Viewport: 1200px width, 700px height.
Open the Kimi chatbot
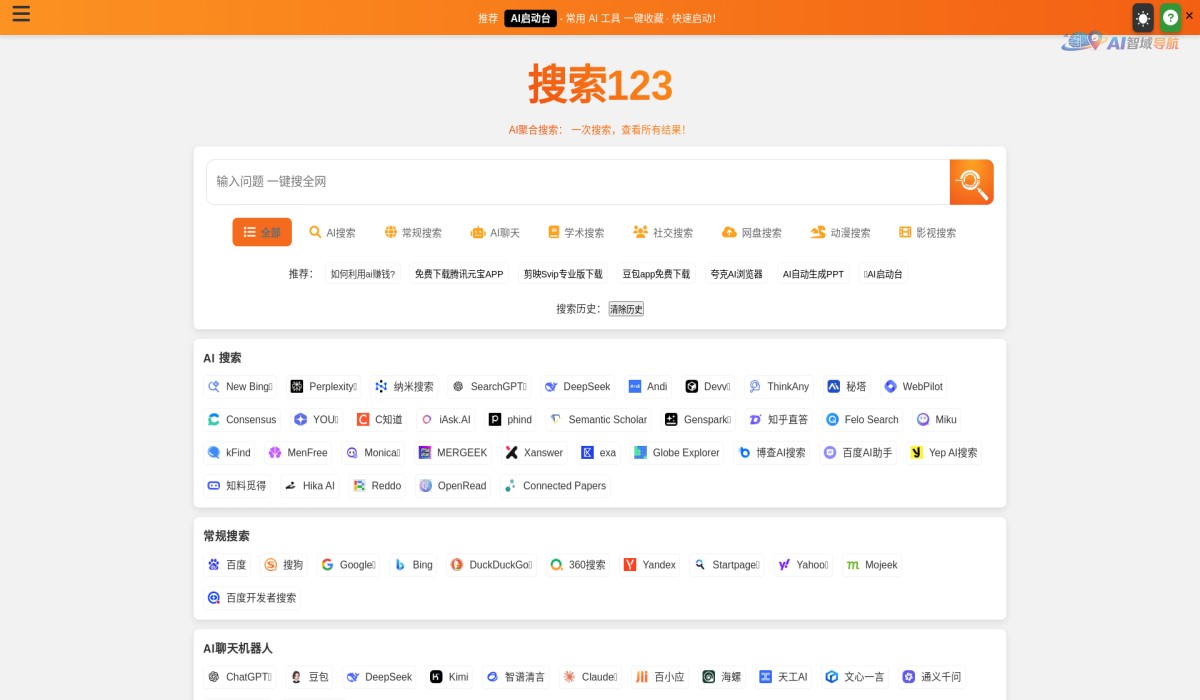click(x=449, y=677)
